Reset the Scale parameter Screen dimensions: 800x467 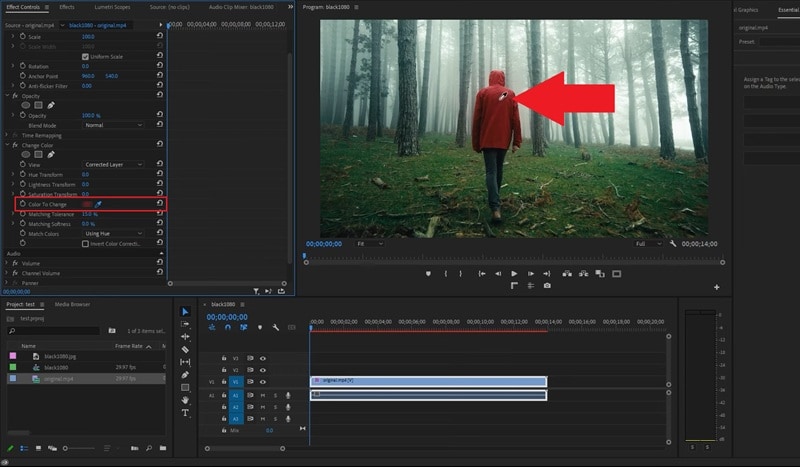(x=160, y=36)
